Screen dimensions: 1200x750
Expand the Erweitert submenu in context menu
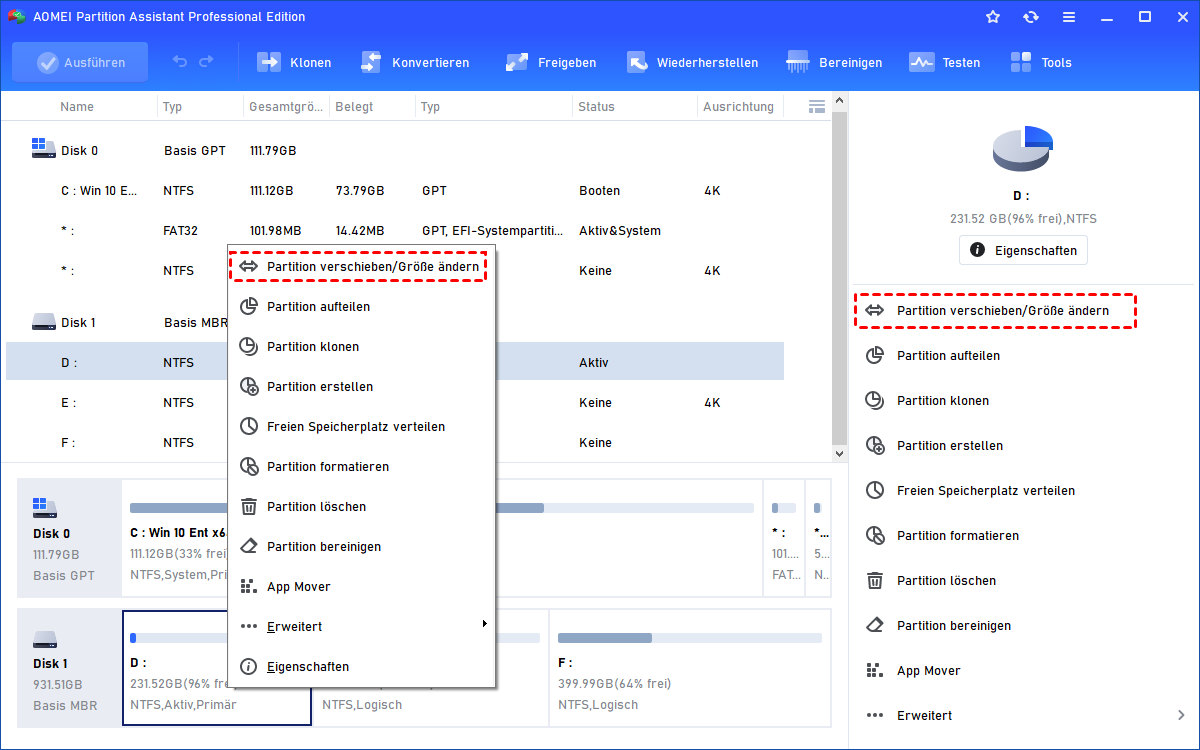(x=361, y=627)
